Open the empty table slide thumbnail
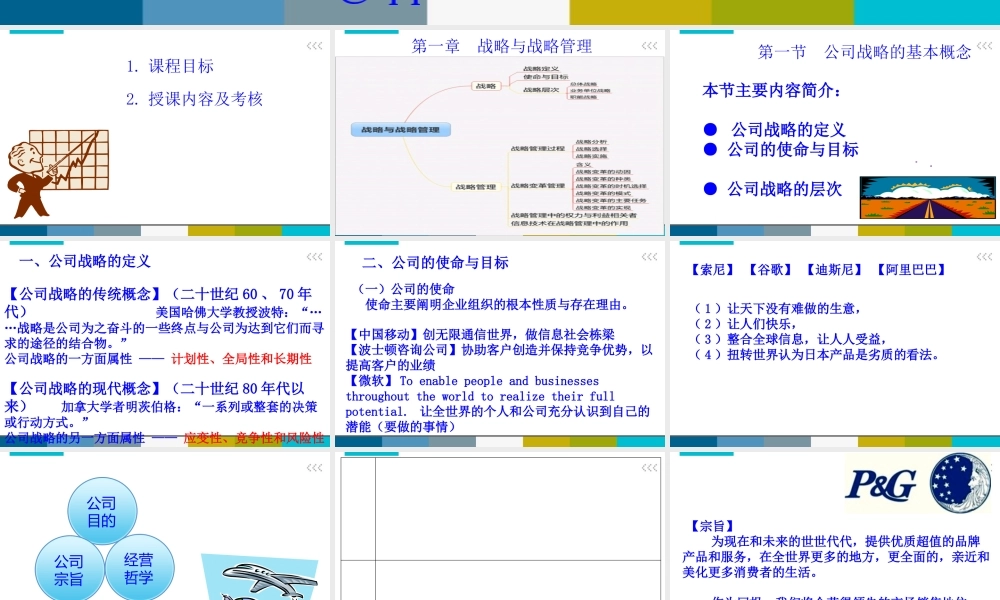 tap(500, 528)
